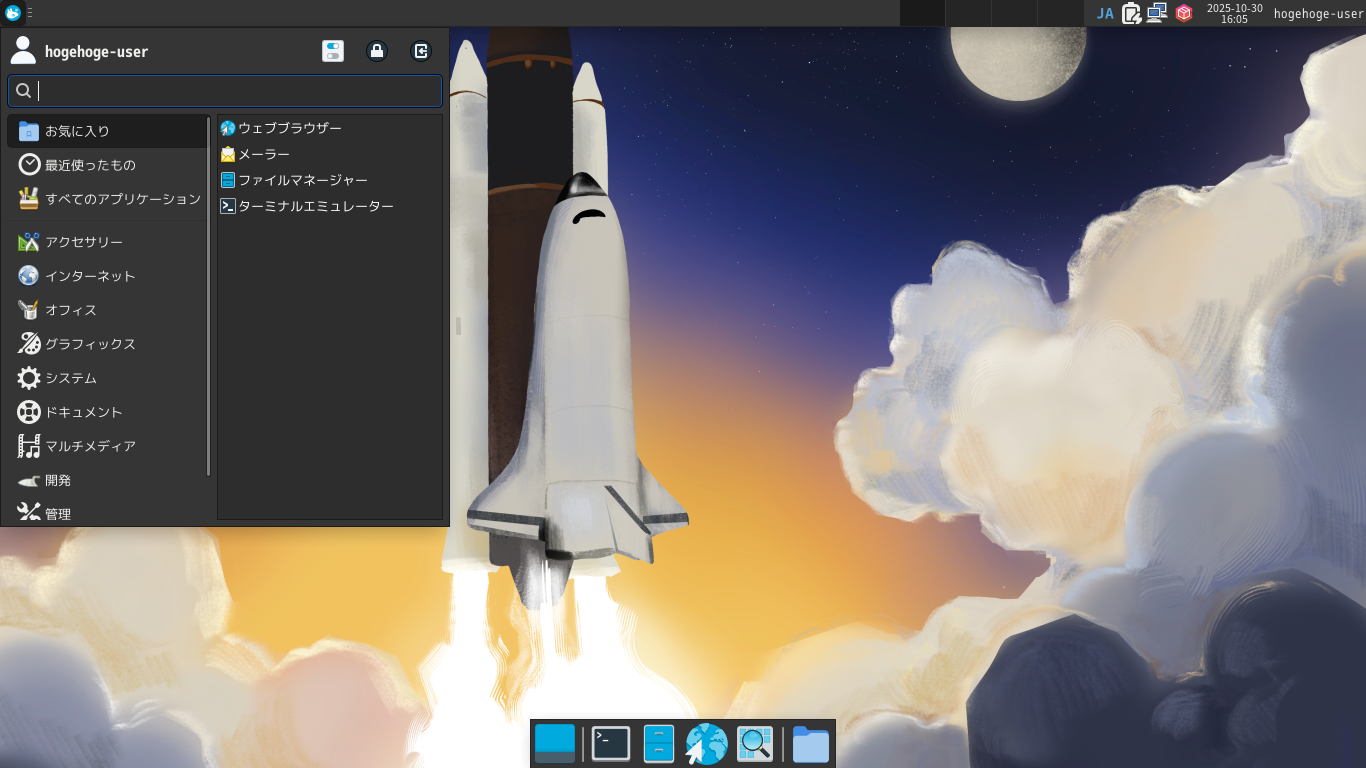Open the application finder magnifier in dock

[x=755, y=744]
